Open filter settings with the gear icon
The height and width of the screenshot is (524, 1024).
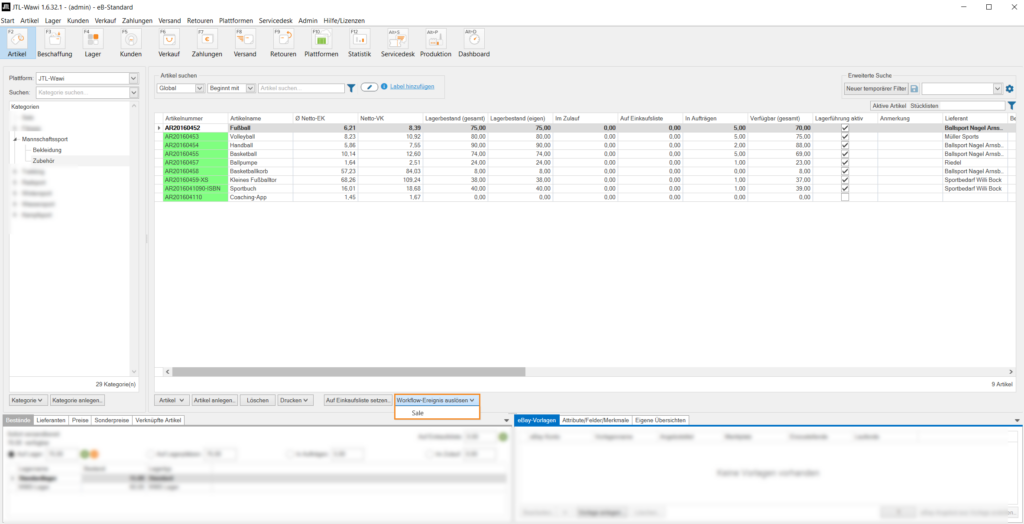pos(1010,89)
